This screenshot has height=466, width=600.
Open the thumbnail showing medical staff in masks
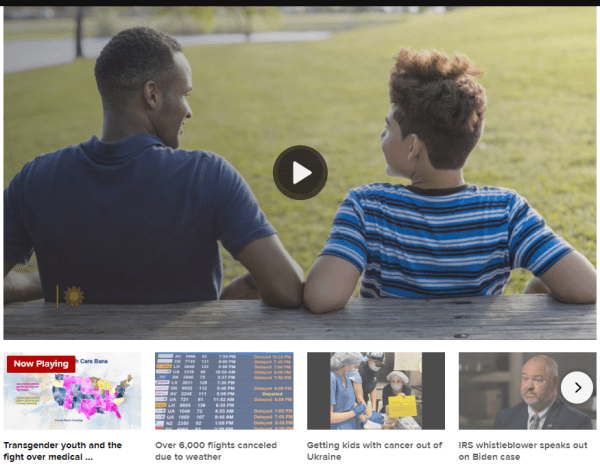coord(375,391)
